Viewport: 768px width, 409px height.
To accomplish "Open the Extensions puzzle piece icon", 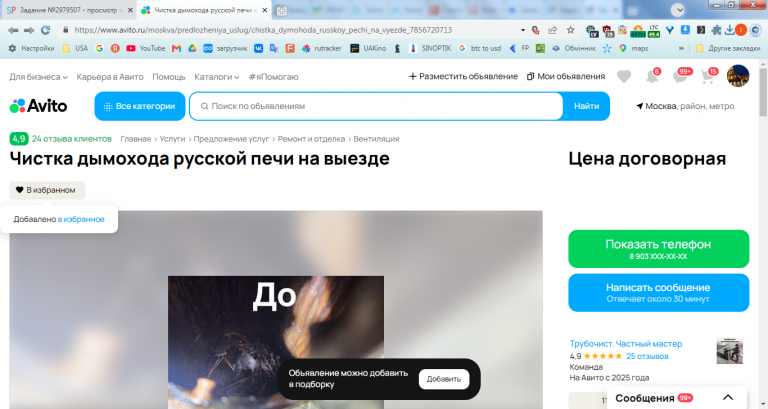I will point(716,30).
